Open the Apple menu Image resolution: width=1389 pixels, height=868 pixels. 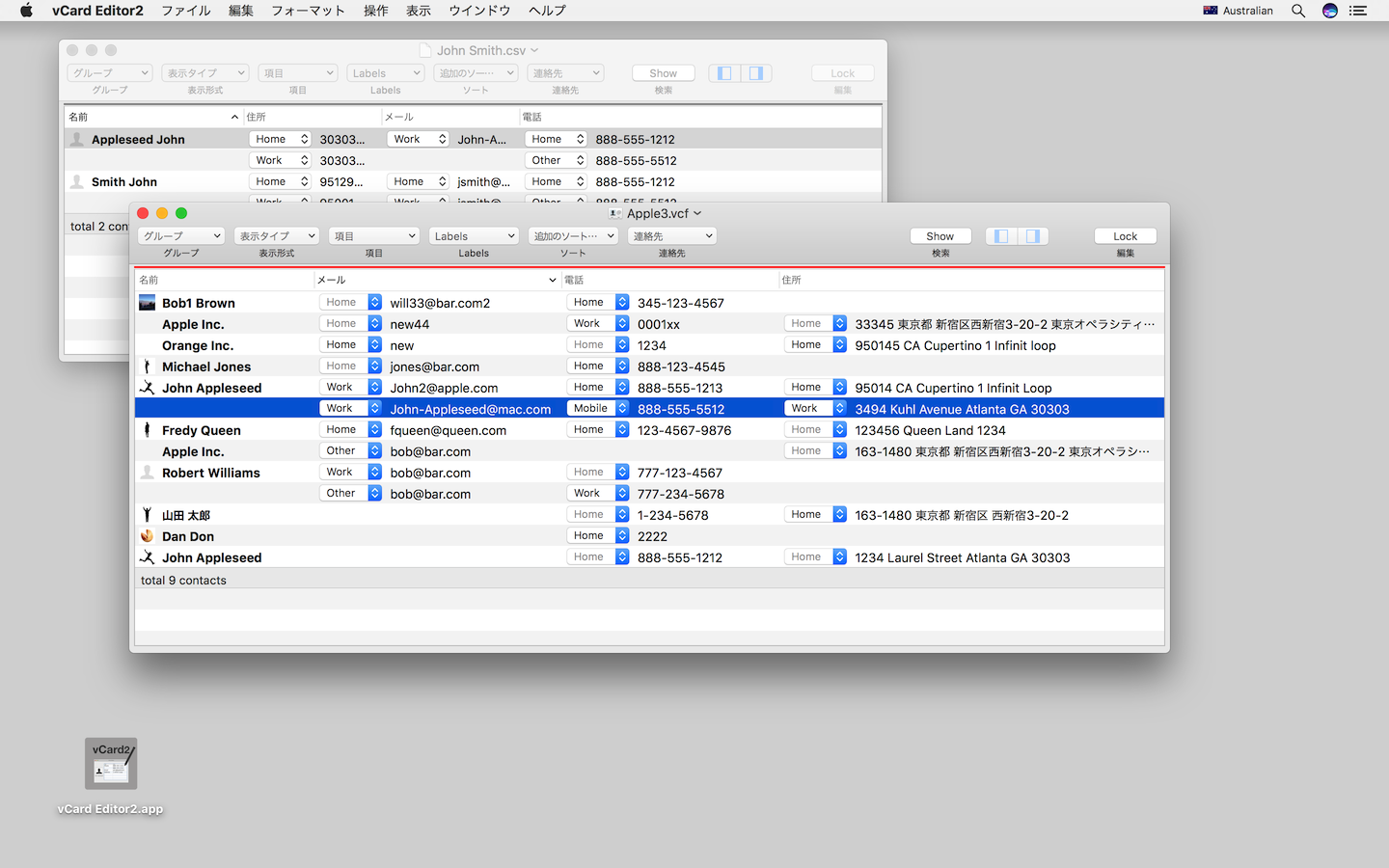pos(26,11)
